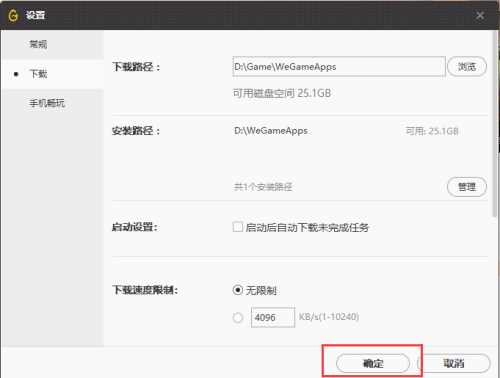The width and height of the screenshot is (500, 378).
Task: Click the KB/s(1-10240) range hint
Action: pos(329,317)
